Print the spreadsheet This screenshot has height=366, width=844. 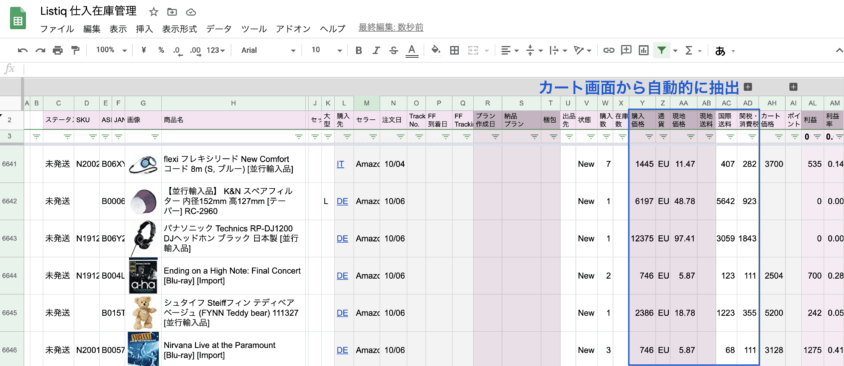point(58,50)
